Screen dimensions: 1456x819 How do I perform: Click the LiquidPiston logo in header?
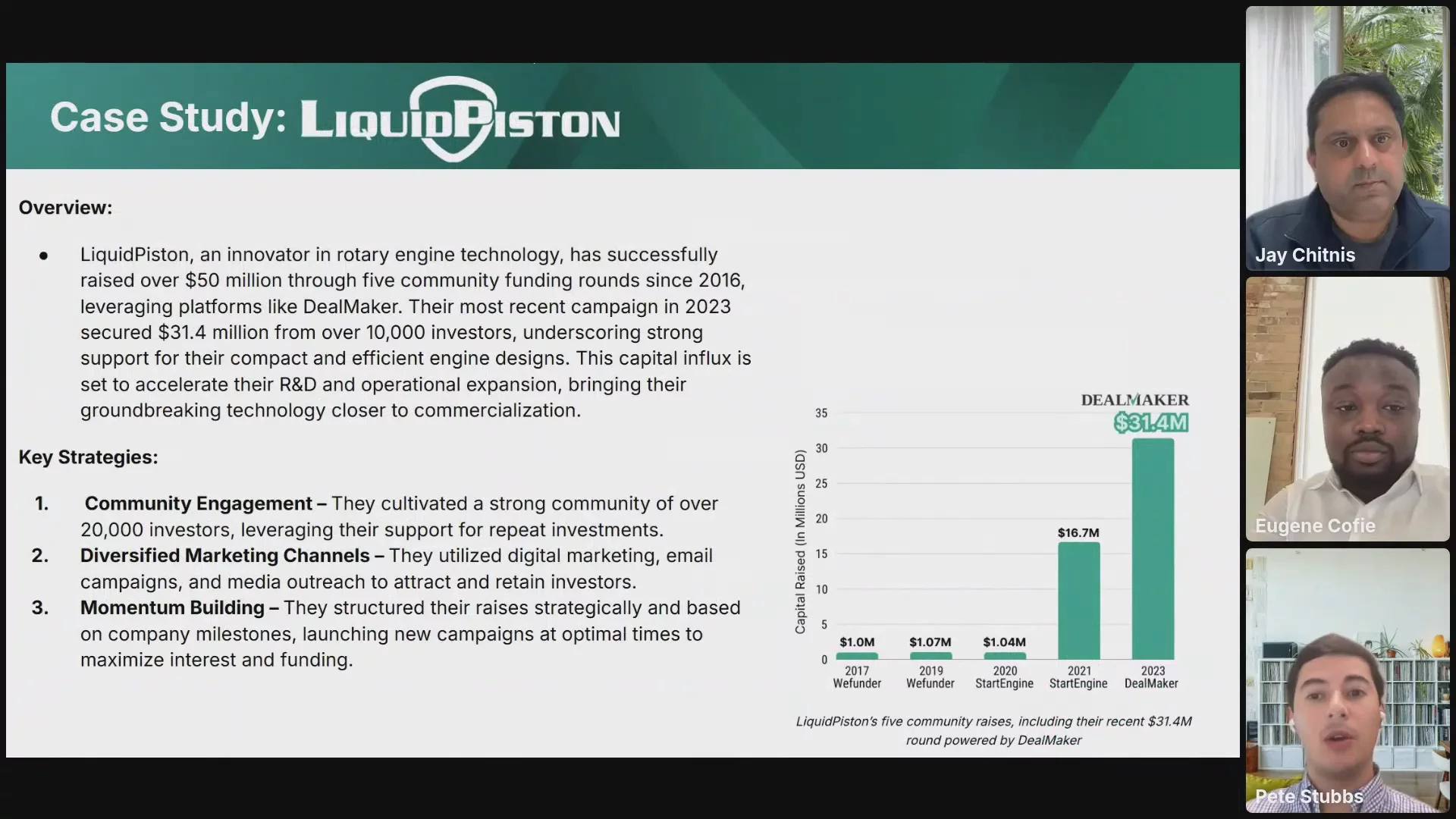[460, 119]
